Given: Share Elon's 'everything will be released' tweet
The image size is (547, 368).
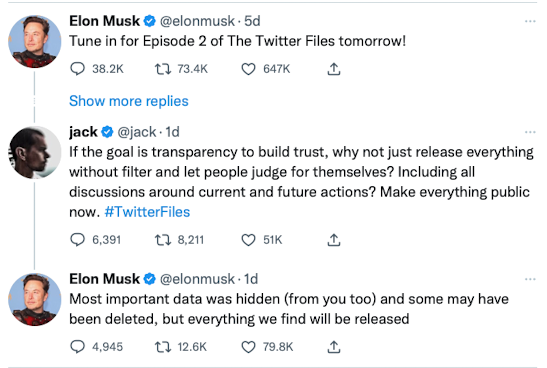Looking at the screenshot, I should click(x=334, y=347).
